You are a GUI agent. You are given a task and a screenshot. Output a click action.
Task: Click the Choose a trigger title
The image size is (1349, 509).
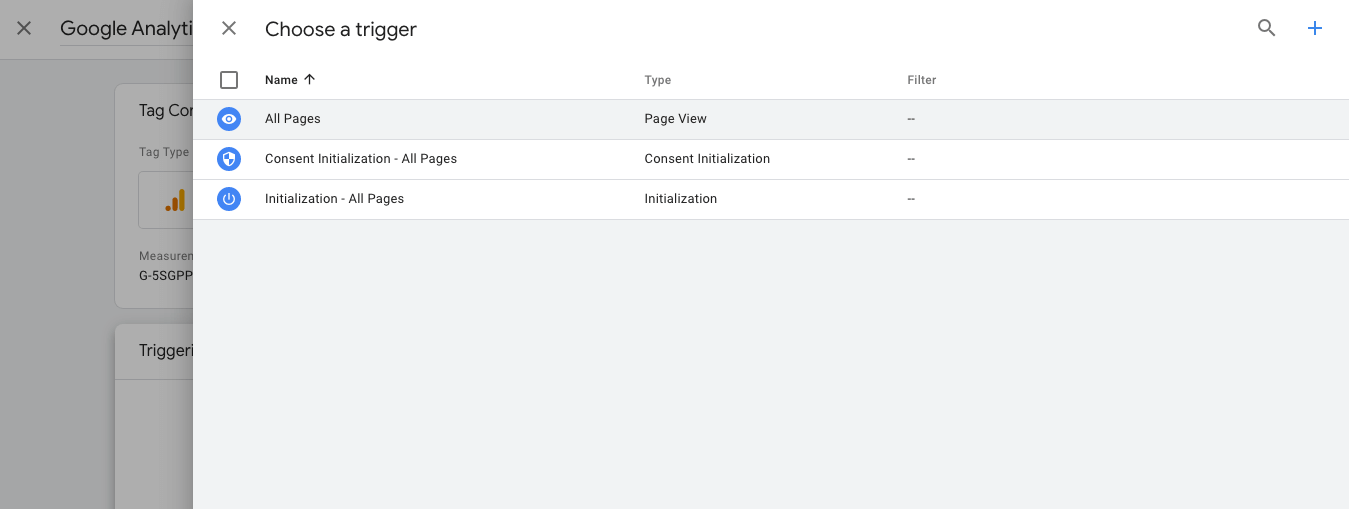coord(341,30)
